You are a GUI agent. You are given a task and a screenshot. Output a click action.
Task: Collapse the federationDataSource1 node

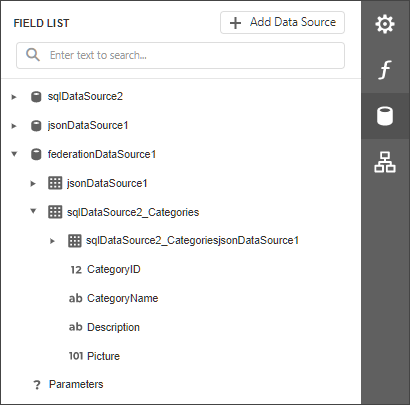click(x=14, y=154)
